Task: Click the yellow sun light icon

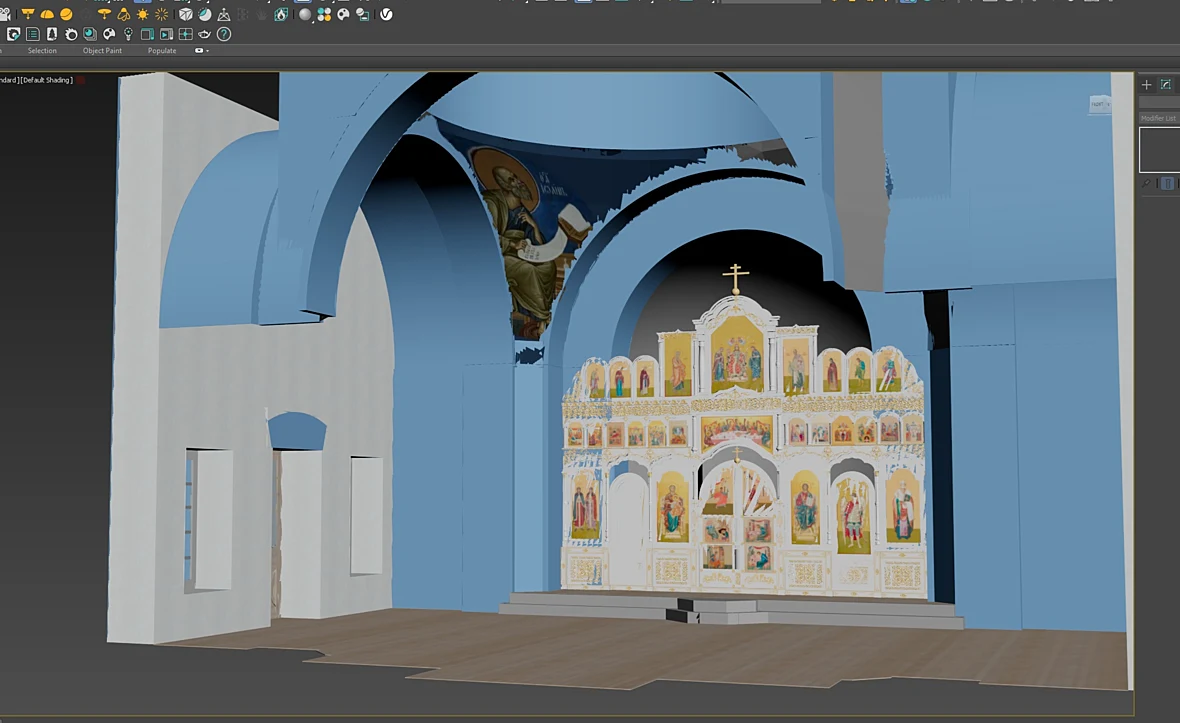Action: pos(142,14)
